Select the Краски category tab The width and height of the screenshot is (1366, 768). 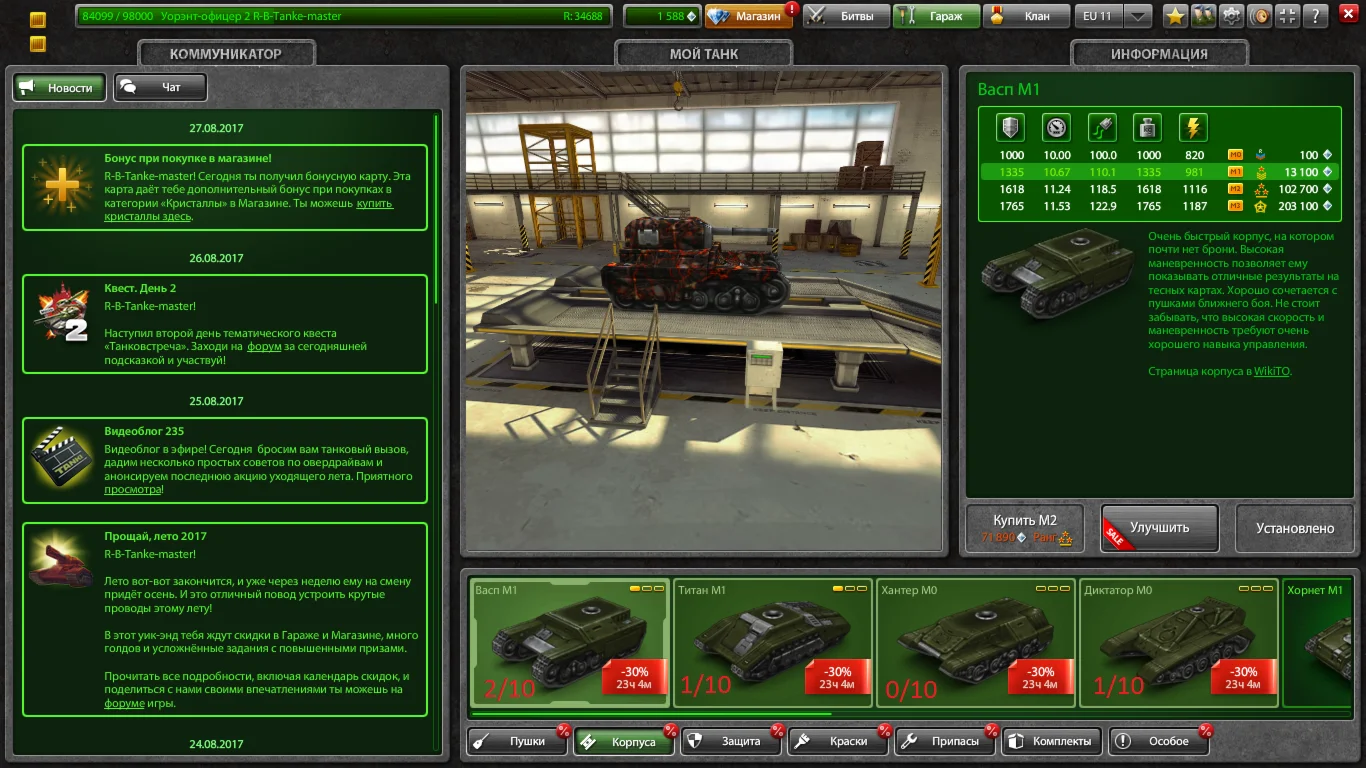[x=838, y=741]
